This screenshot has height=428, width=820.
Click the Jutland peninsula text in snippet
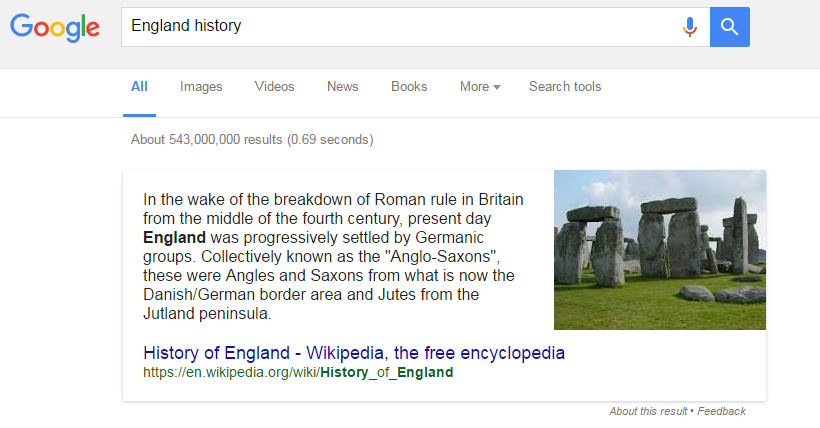coord(208,314)
